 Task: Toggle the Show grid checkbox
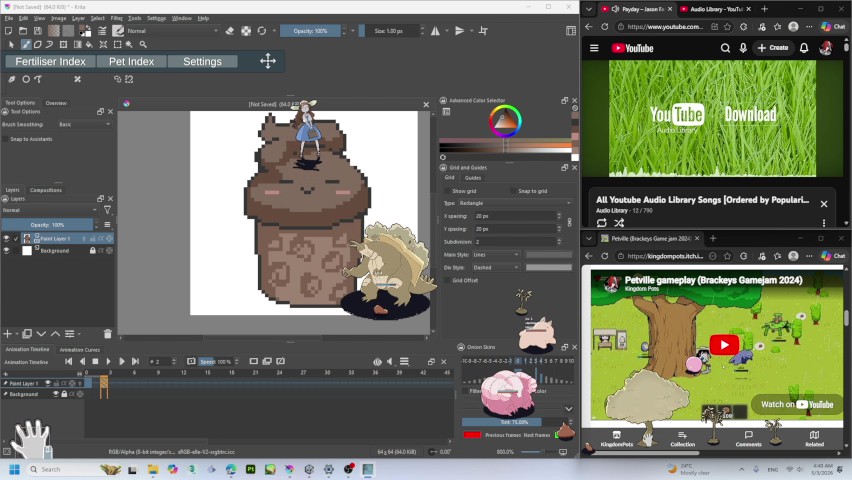click(447, 191)
